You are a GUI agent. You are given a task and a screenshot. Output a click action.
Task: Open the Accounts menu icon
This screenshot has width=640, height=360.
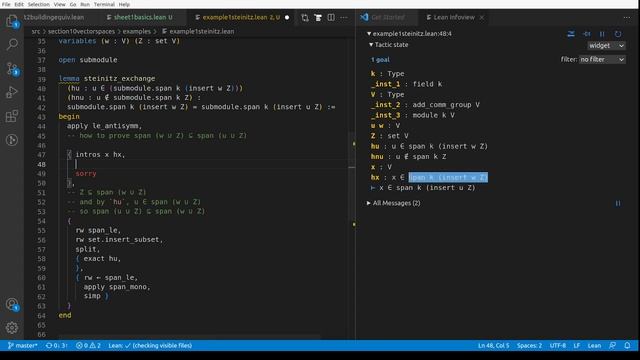pos(12,304)
